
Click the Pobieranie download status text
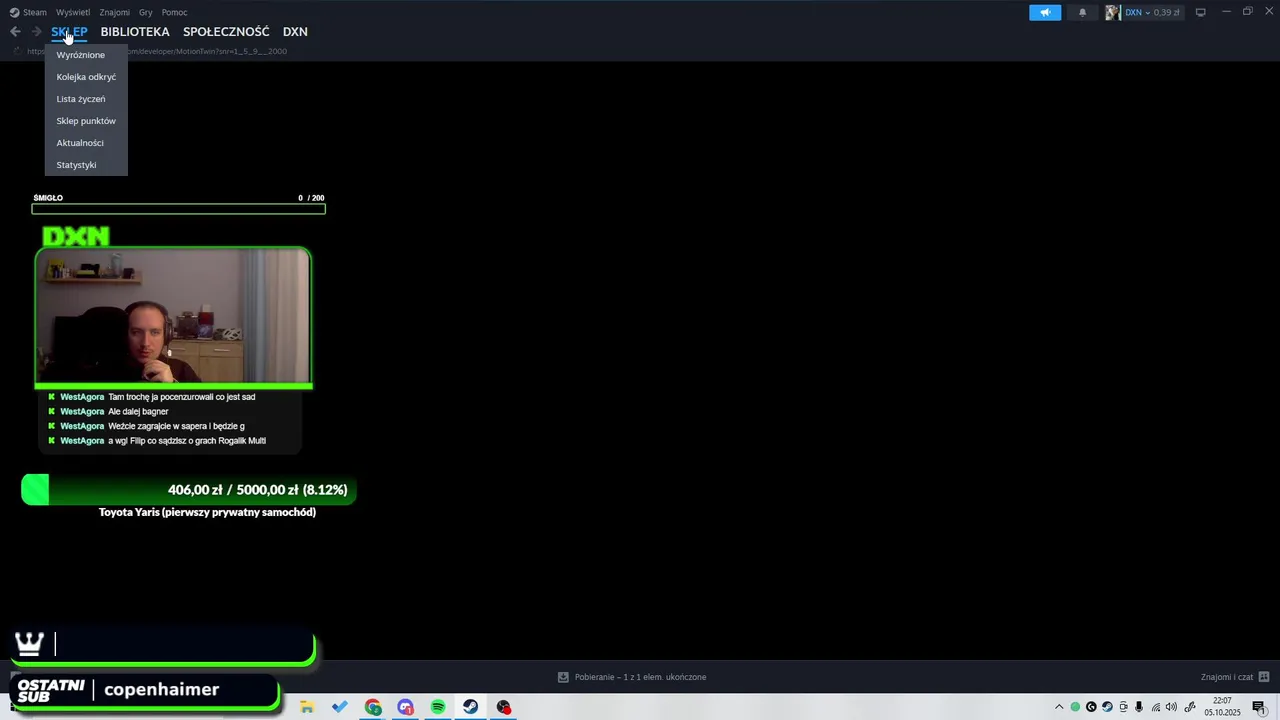click(x=640, y=677)
